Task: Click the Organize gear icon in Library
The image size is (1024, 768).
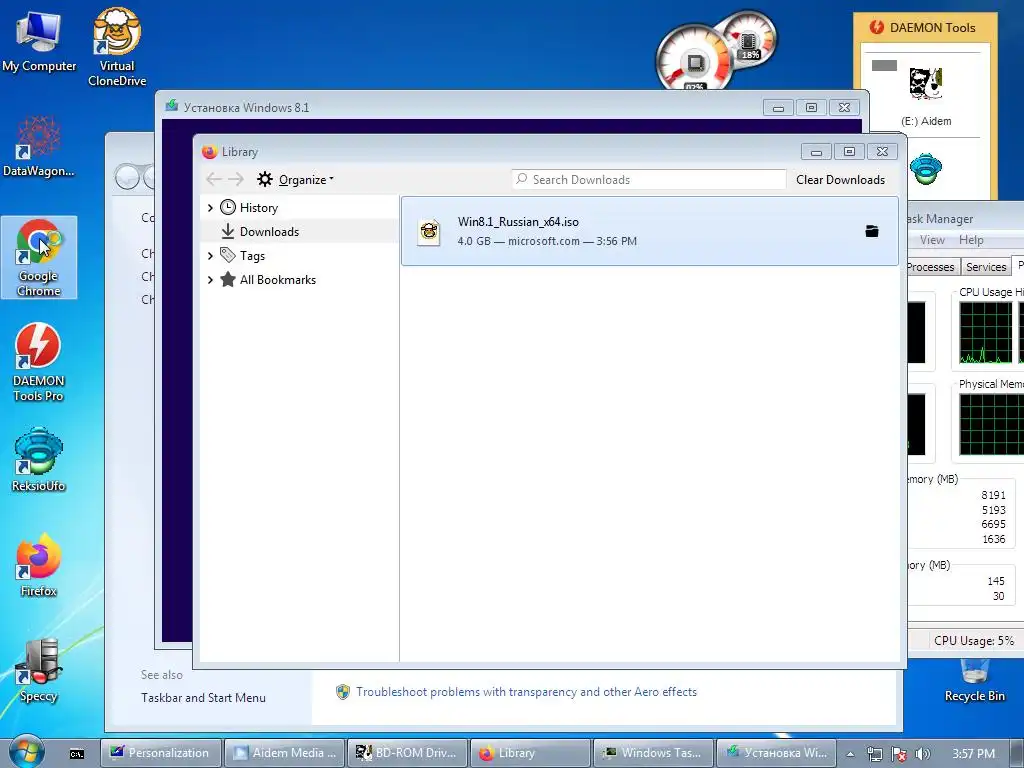Action: pos(264,179)
